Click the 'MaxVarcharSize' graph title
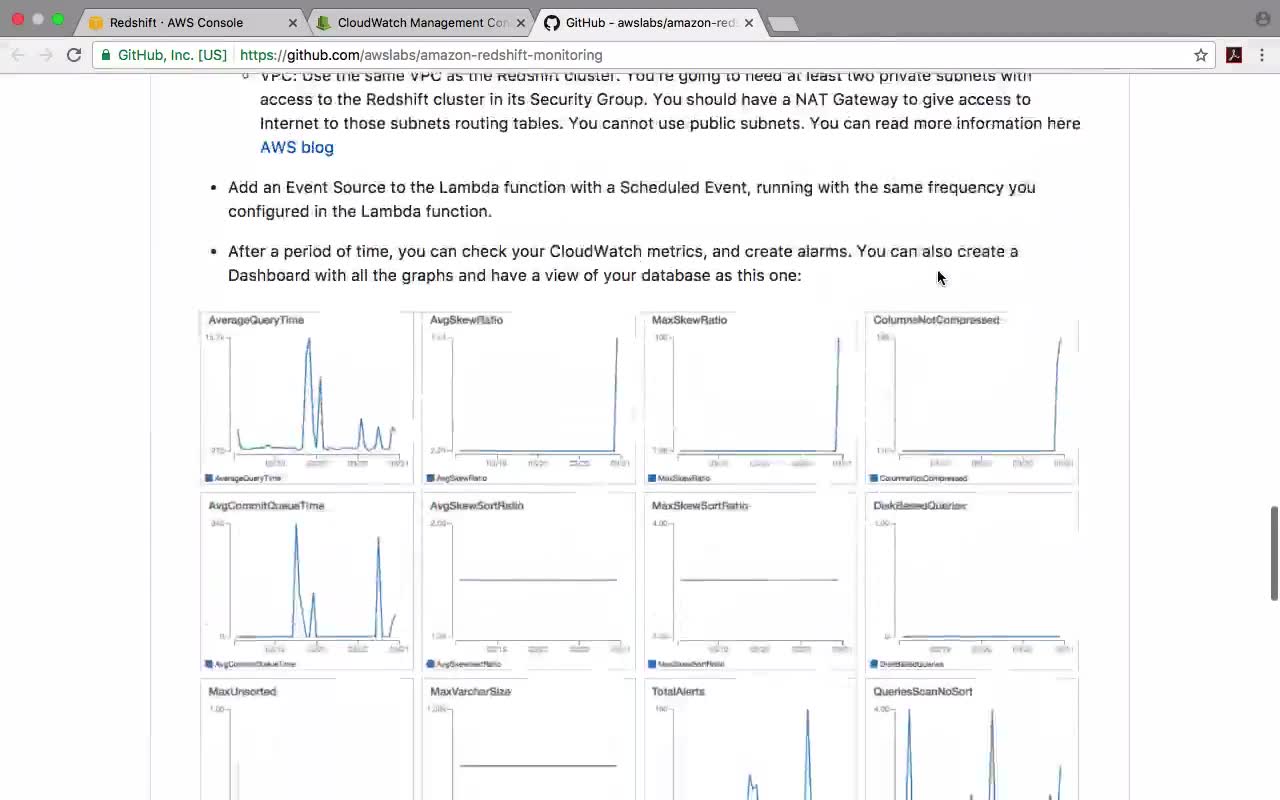 470,691
